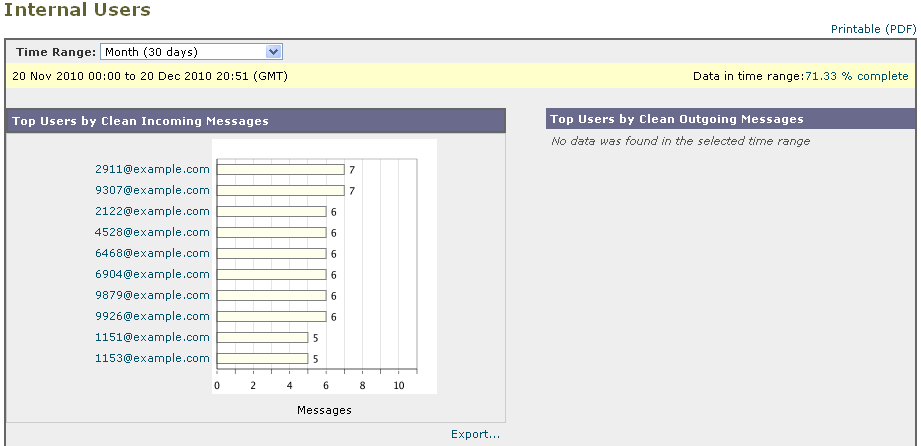Open user 1153@example.com
This screenshot has width=921, height=446.
tap(152, 358)
